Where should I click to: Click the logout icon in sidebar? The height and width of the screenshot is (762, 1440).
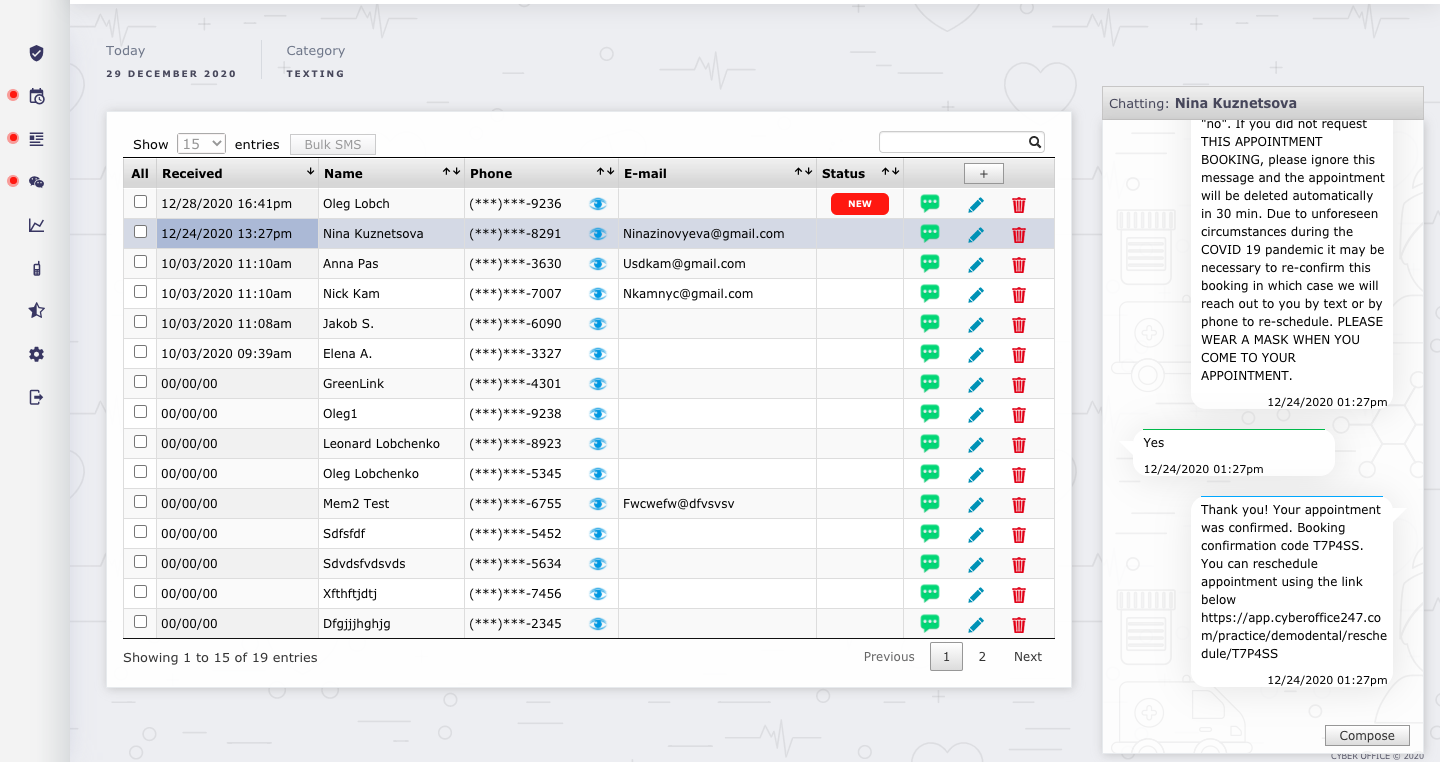point(36,397)
